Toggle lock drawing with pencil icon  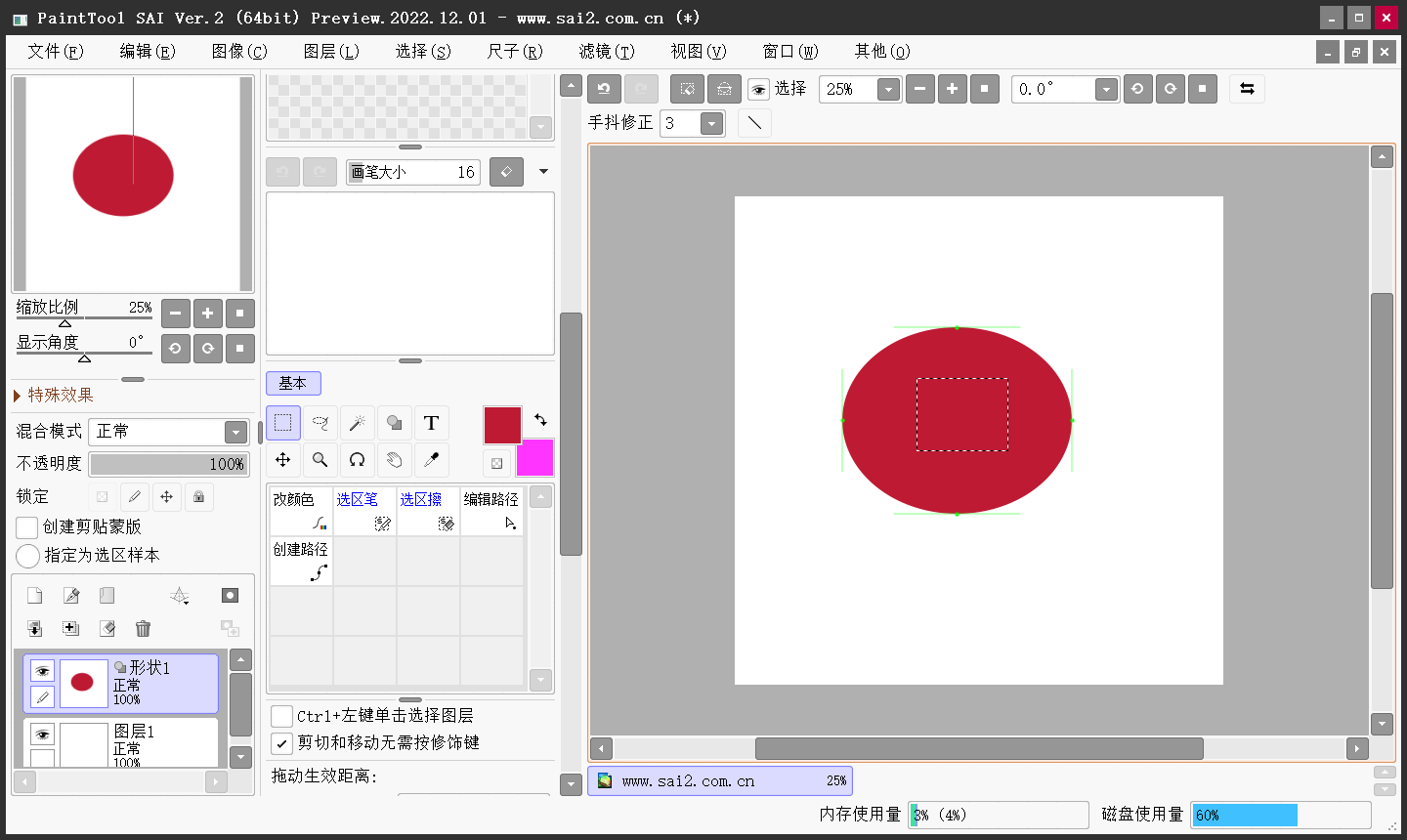pyautogui.click(x=134, y=497)
